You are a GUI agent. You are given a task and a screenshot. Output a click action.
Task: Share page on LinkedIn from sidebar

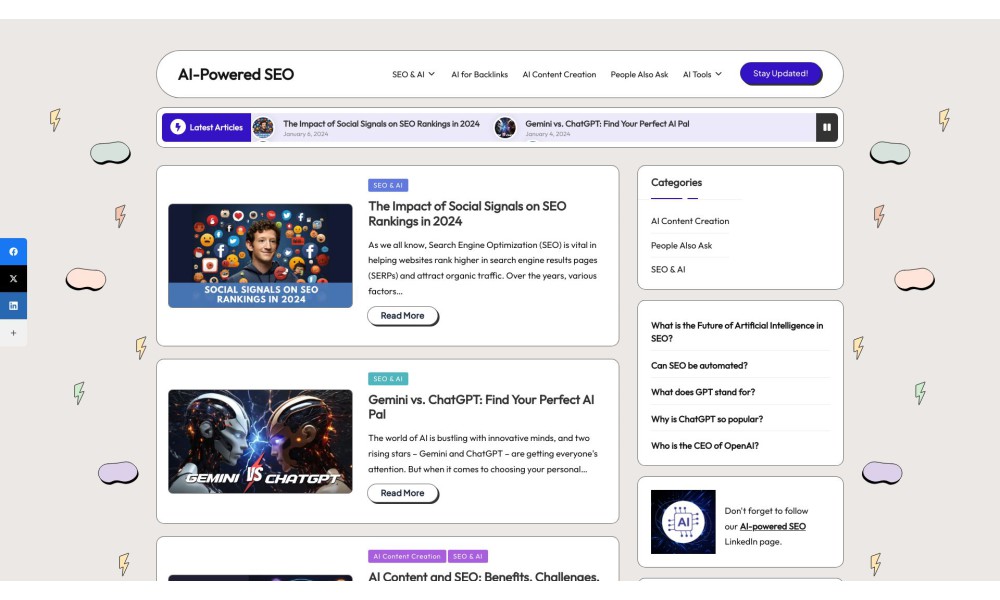click(x=13, y=305)
